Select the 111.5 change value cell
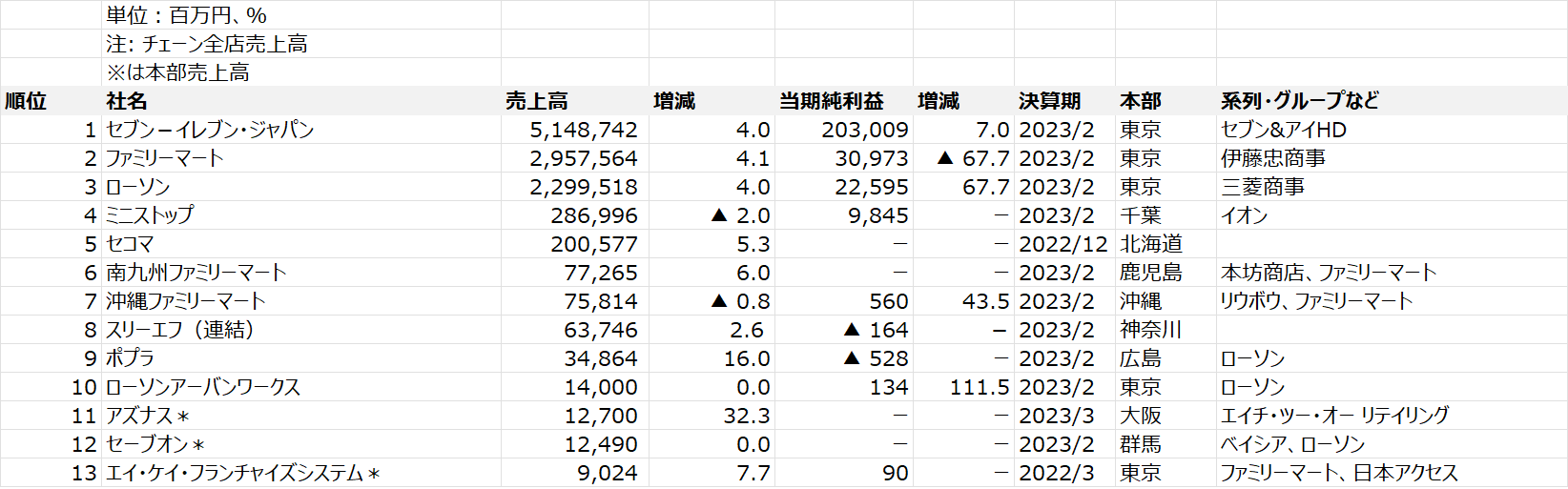 tap(979, 387)
